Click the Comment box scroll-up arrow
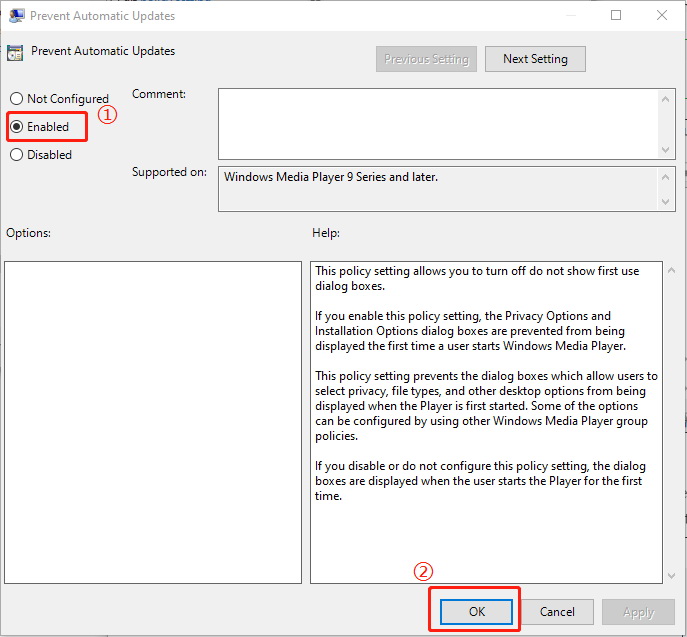 click(666, 99)
